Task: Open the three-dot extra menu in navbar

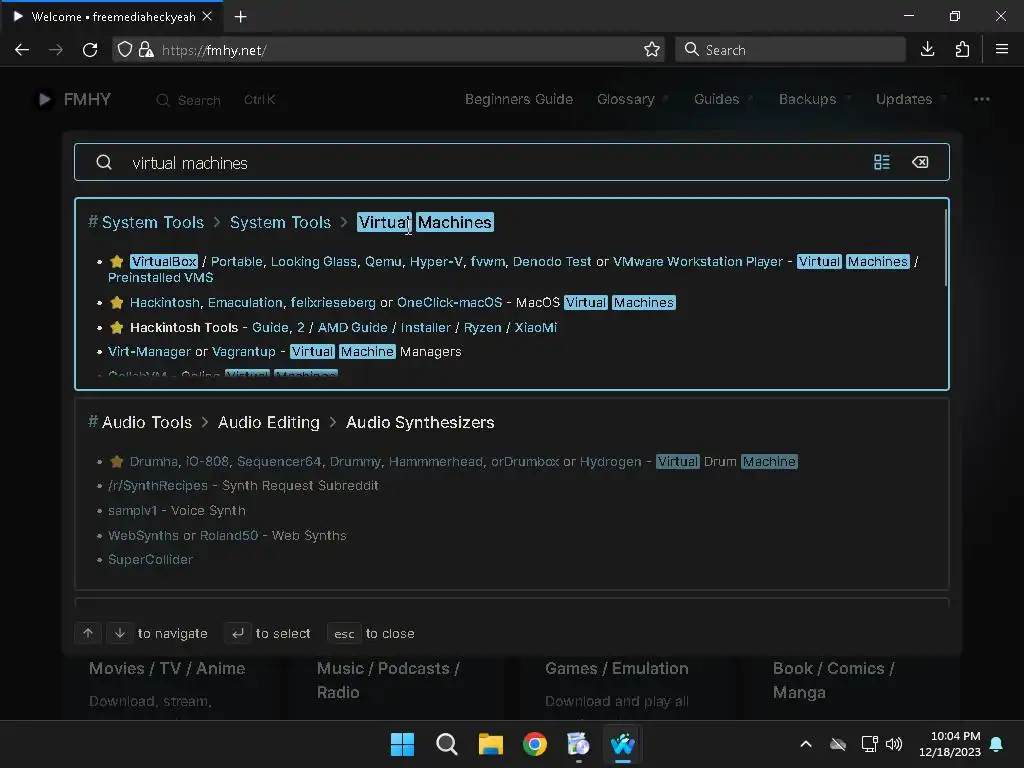Action: (x=982, y=99)
